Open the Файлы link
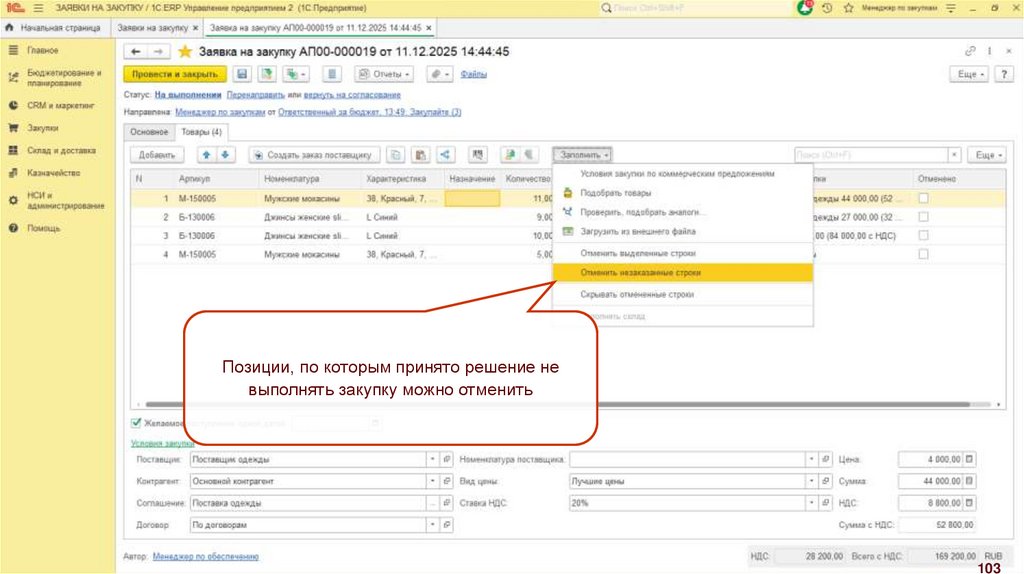Image resolution: width=1024 pixels, height=574 pixels. point(473,74)
